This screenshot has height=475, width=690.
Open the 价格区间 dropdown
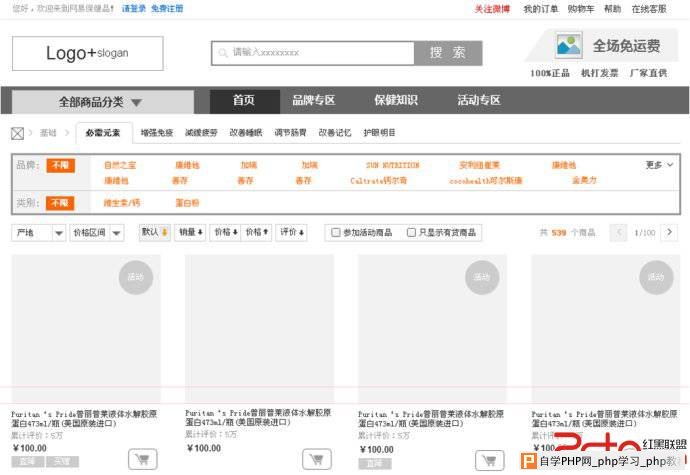click(x=97, y=233)
